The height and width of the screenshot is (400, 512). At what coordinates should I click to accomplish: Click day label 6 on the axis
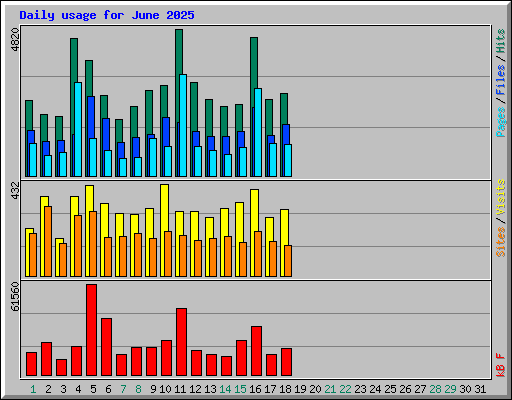pos(108,389)
